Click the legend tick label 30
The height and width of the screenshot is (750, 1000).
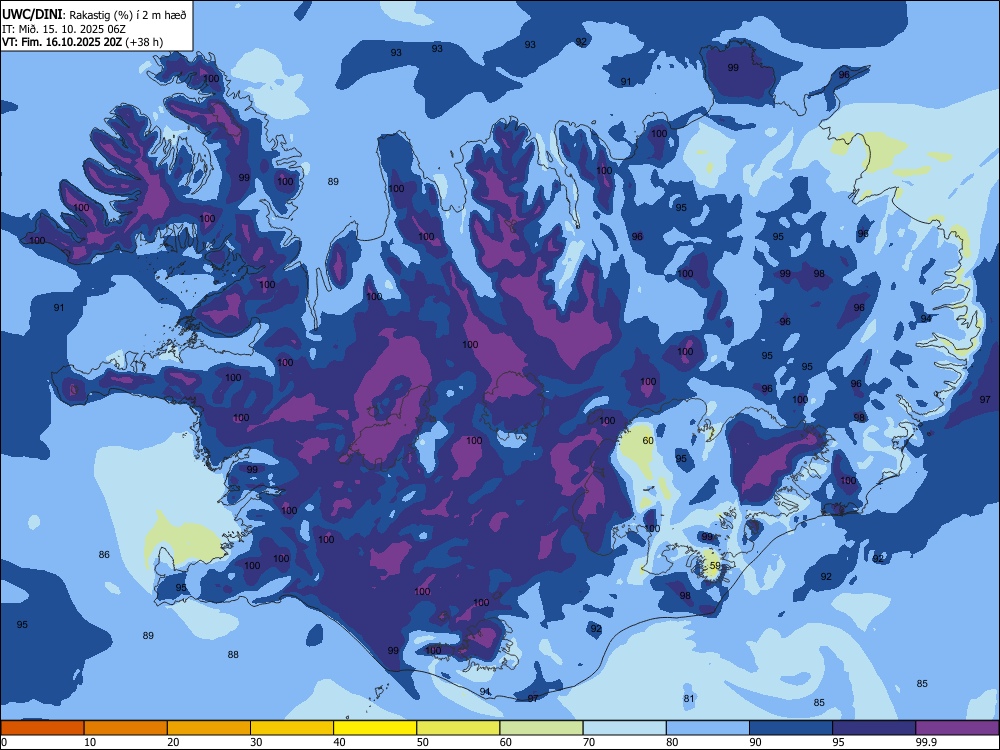coord(256,742)
